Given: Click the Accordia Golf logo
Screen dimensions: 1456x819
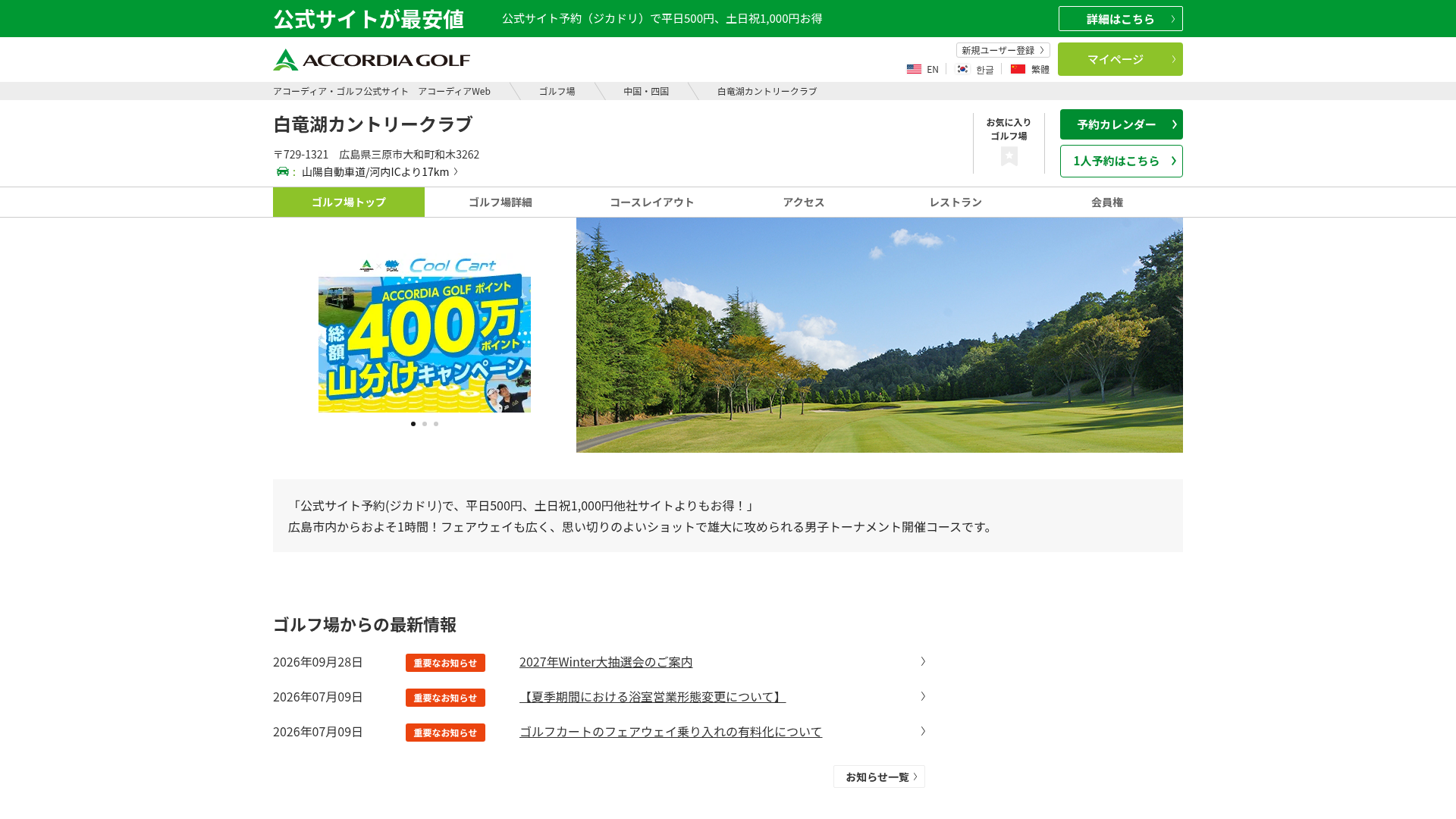Looking at the screenshot, I should tap(372, 60).
